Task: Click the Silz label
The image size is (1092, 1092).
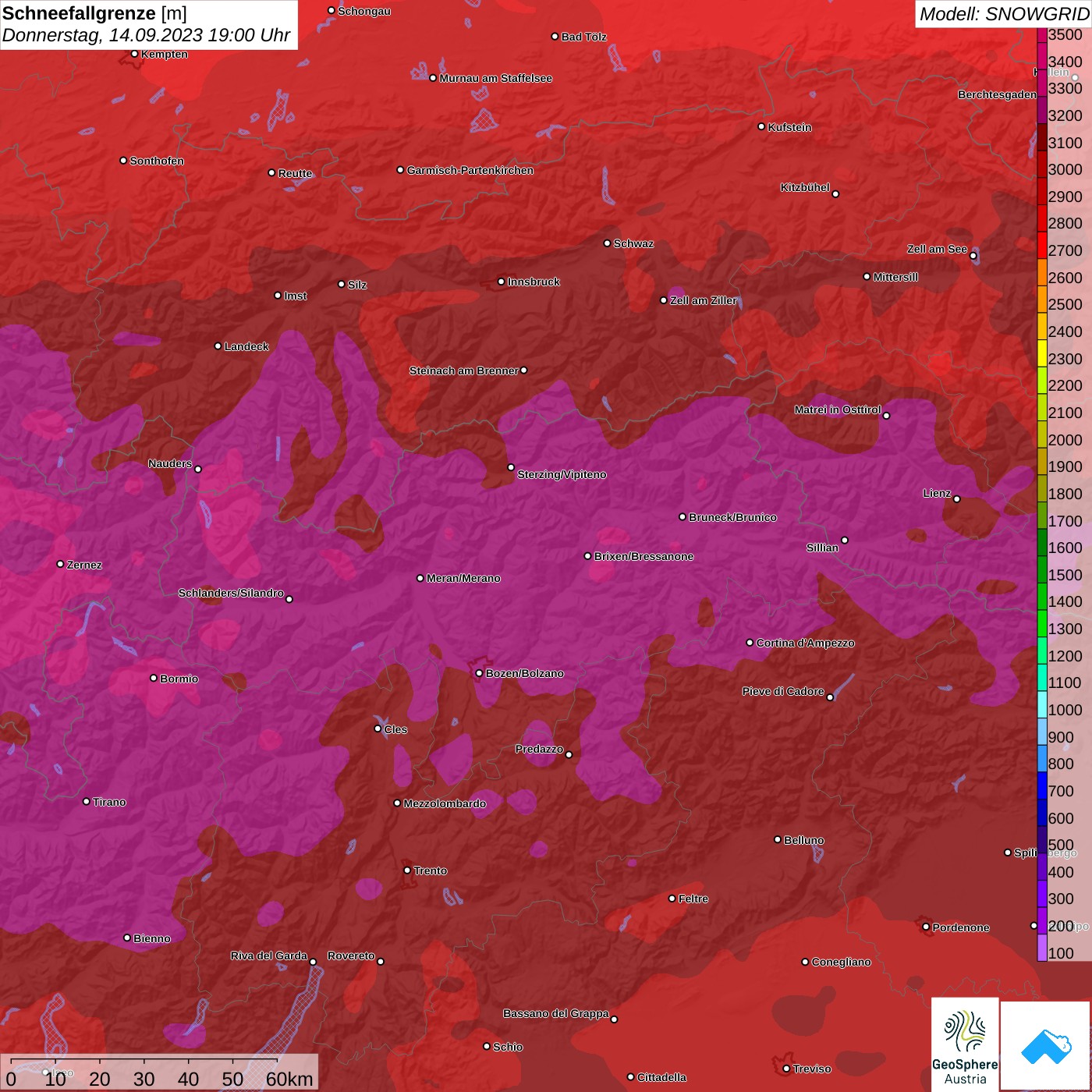Action: [x=357, y=285]
